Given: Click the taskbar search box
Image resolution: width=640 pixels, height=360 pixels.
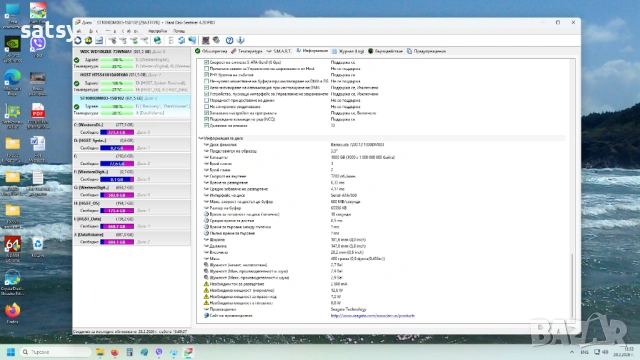Looking at the screenshot, I should point(56,352).
